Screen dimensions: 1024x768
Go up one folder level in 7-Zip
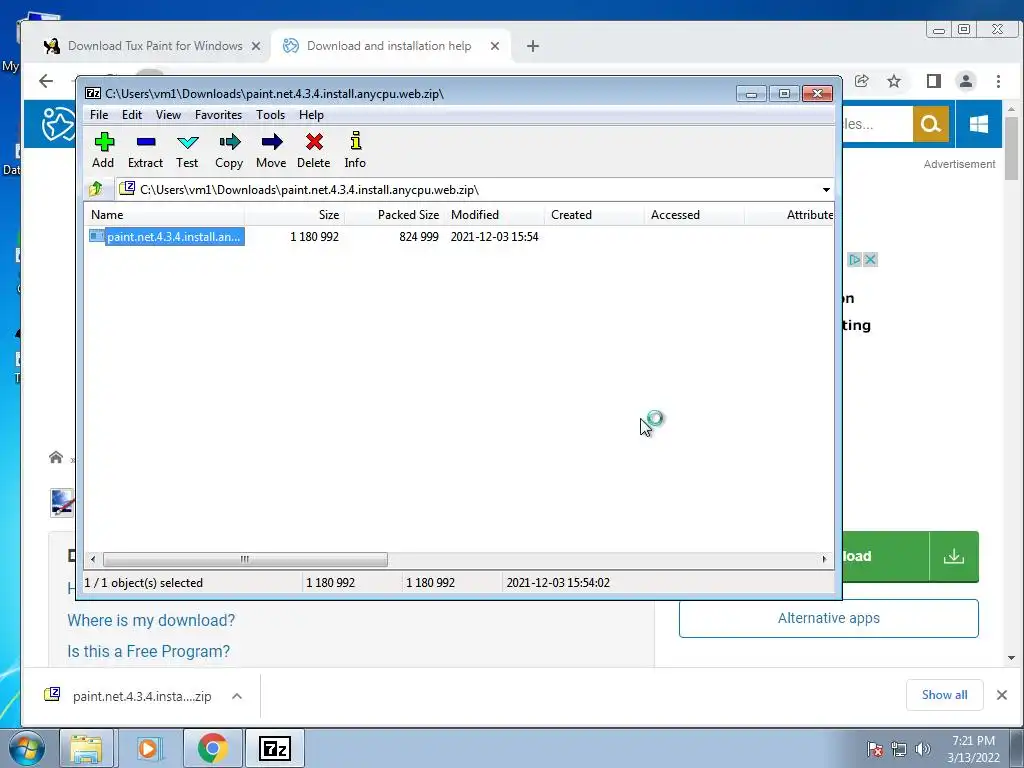96,189
